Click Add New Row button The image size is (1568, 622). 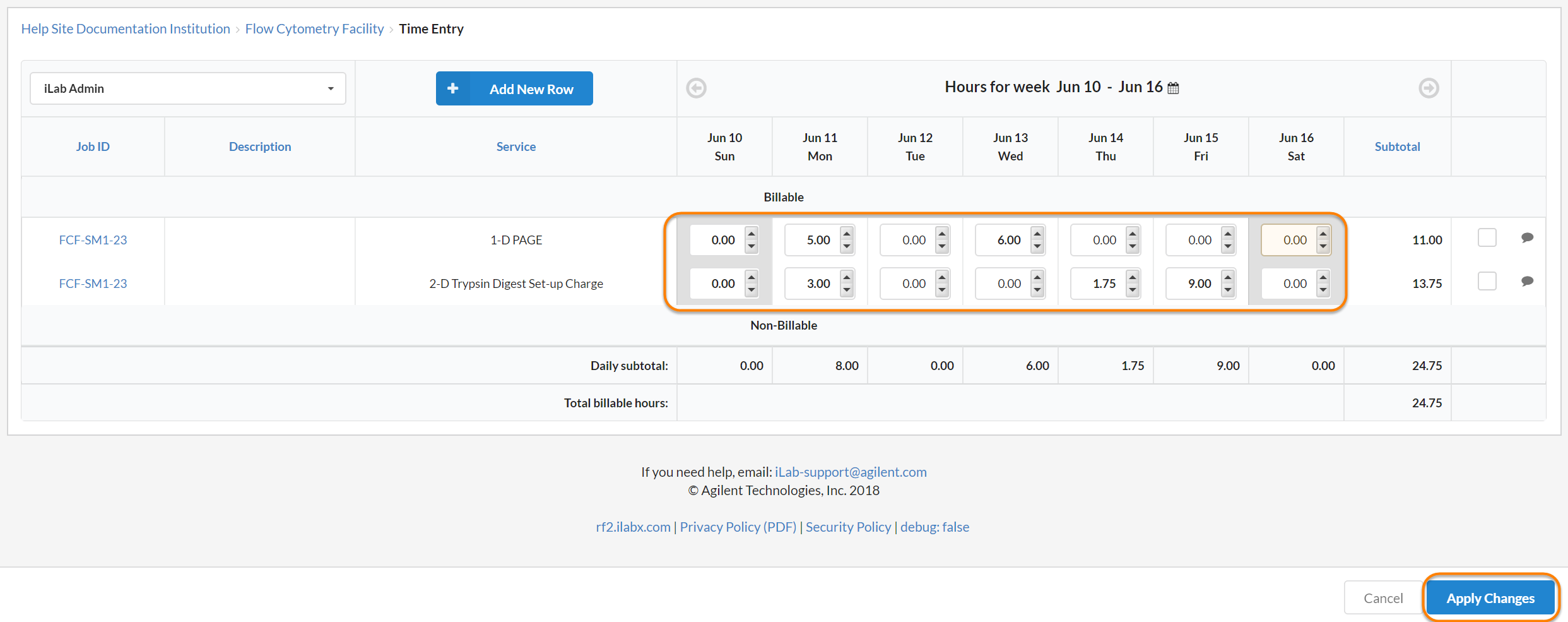coord(514,88)
